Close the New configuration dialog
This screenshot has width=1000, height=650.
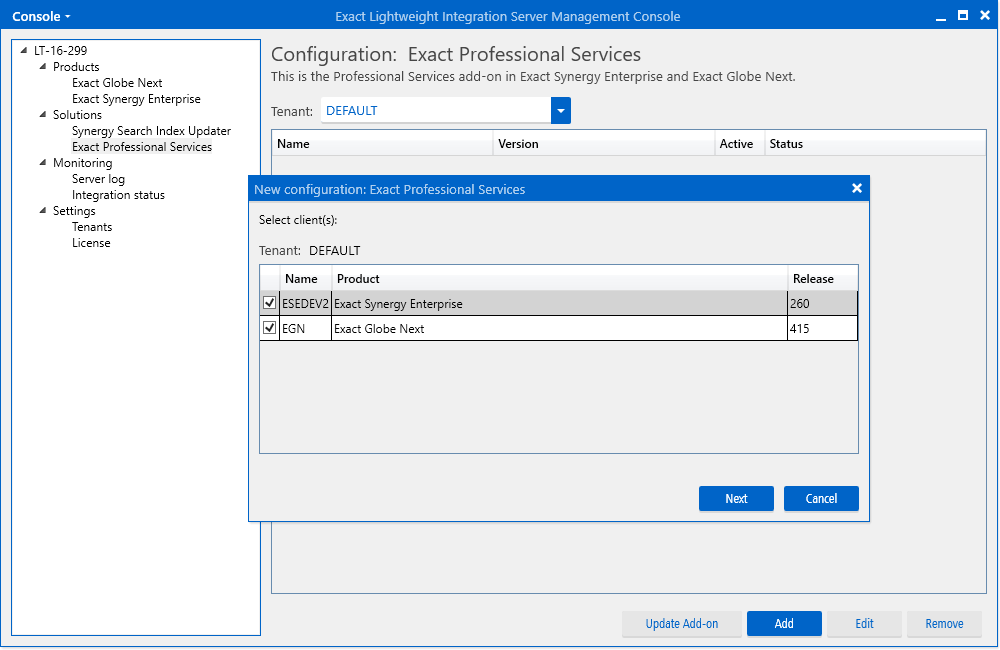point(857,188)
